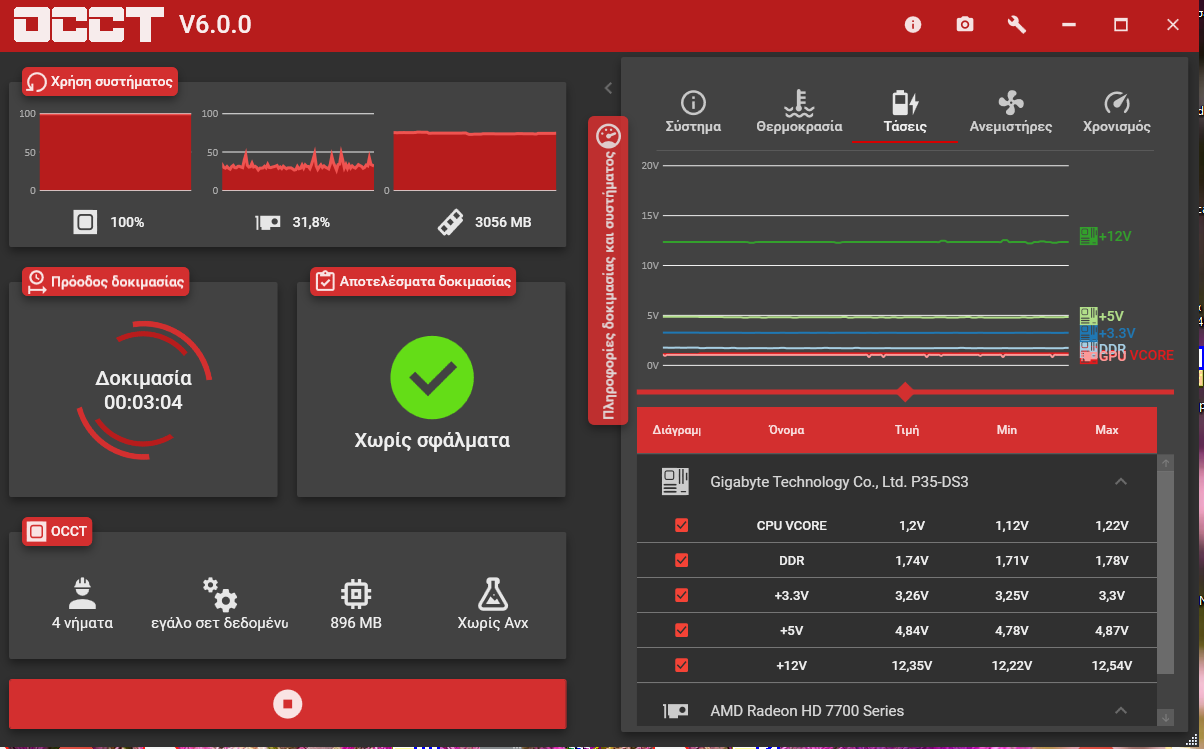Viewport: 1204px width, 749px height.
Task: Minimize the OCCT window
Action: (x=1069, y=25)
